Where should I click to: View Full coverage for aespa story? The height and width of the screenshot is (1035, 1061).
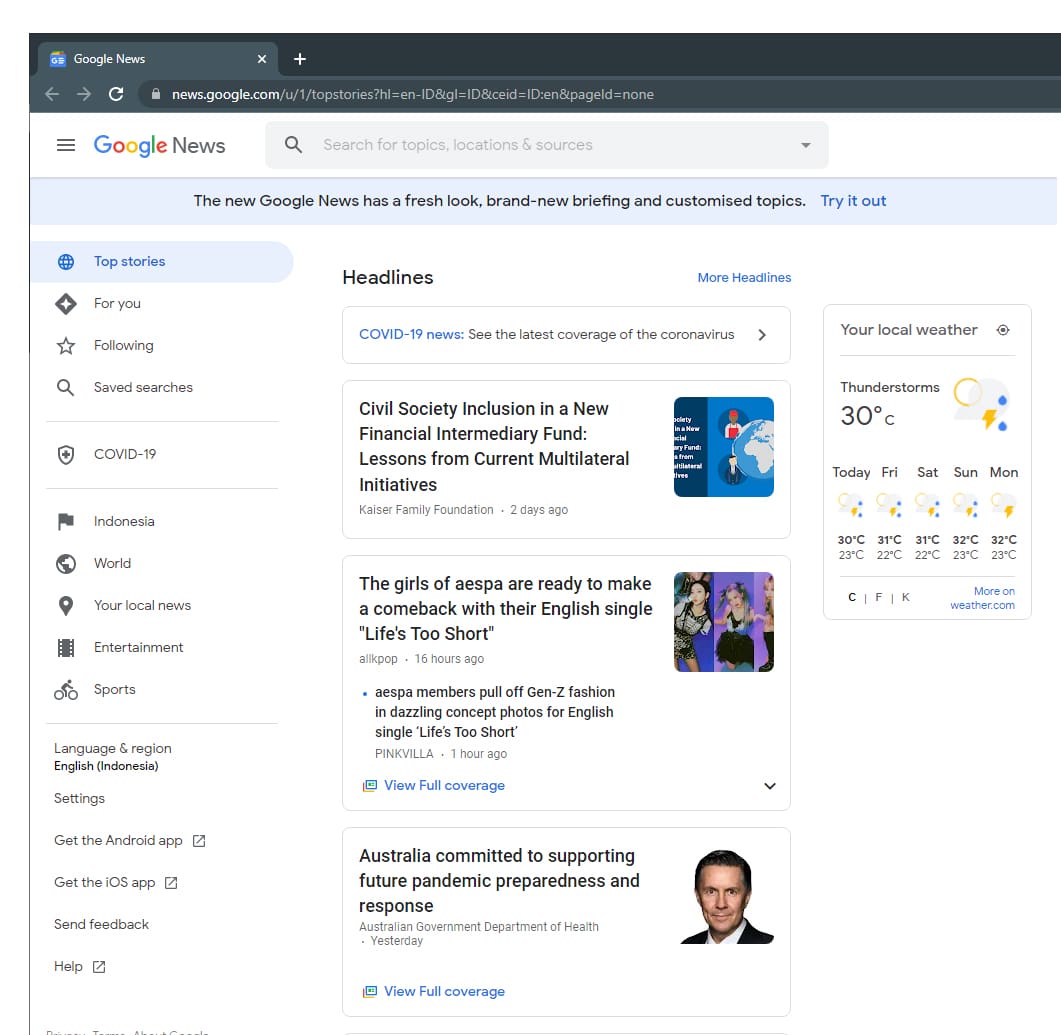[444, 785]
